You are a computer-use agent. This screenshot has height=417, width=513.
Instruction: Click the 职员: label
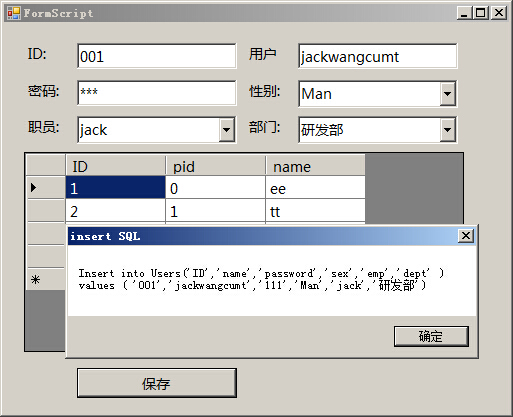click(x=43, y=127)
